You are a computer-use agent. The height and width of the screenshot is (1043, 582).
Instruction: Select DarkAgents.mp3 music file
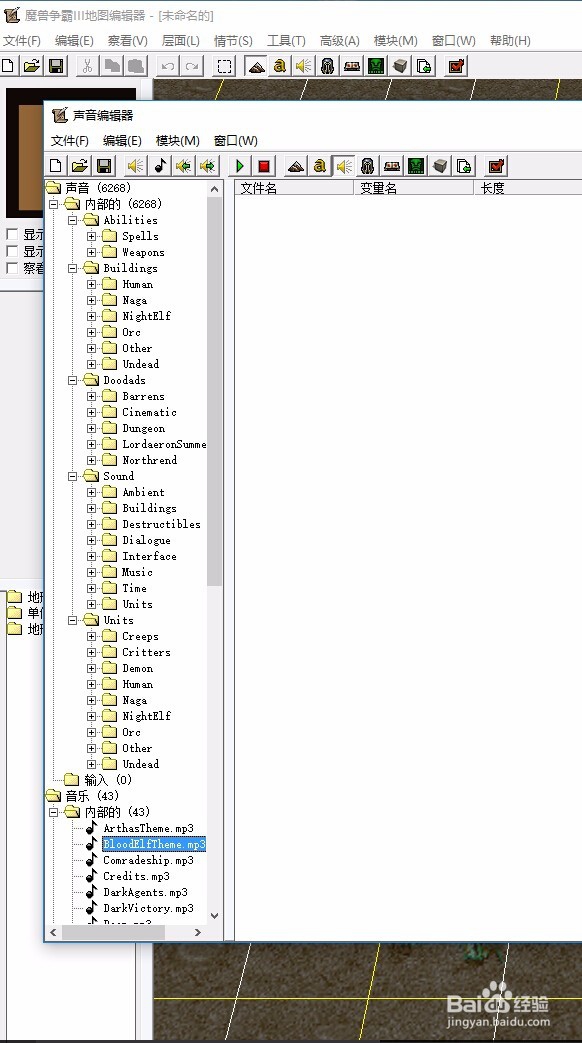click(x=145, y=892)
